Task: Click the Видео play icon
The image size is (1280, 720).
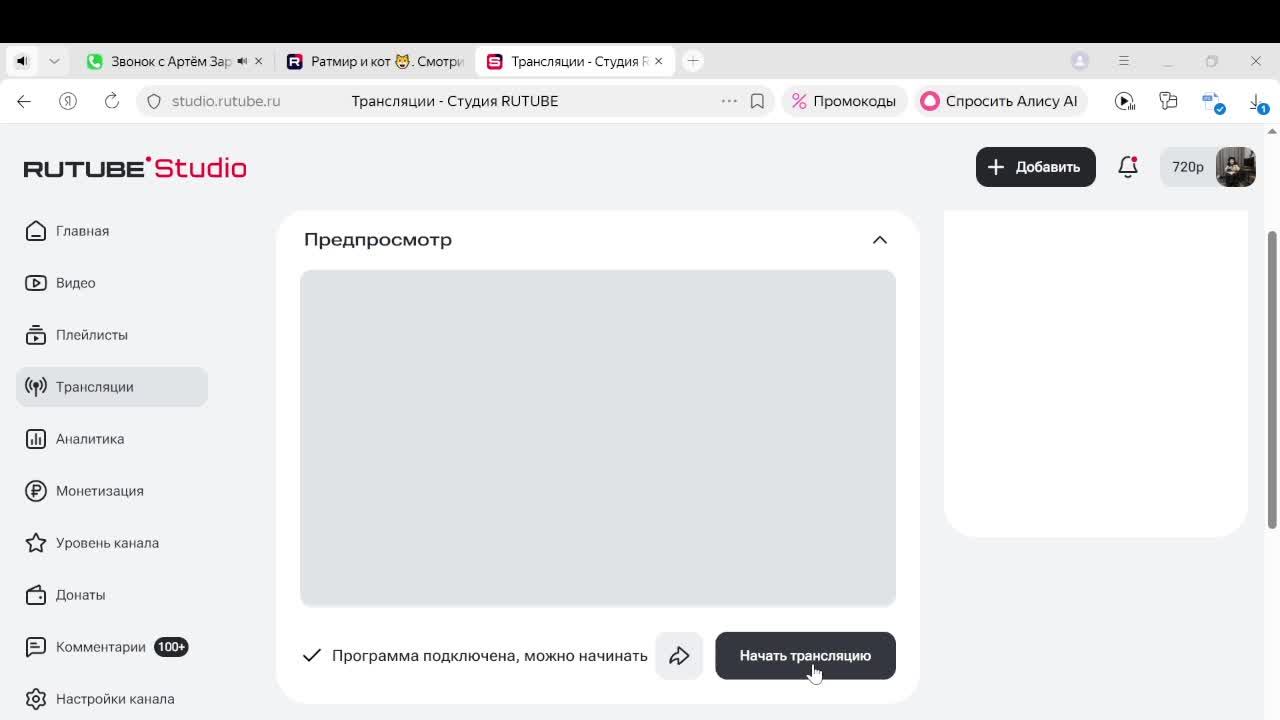Action: tap(36, 283)
